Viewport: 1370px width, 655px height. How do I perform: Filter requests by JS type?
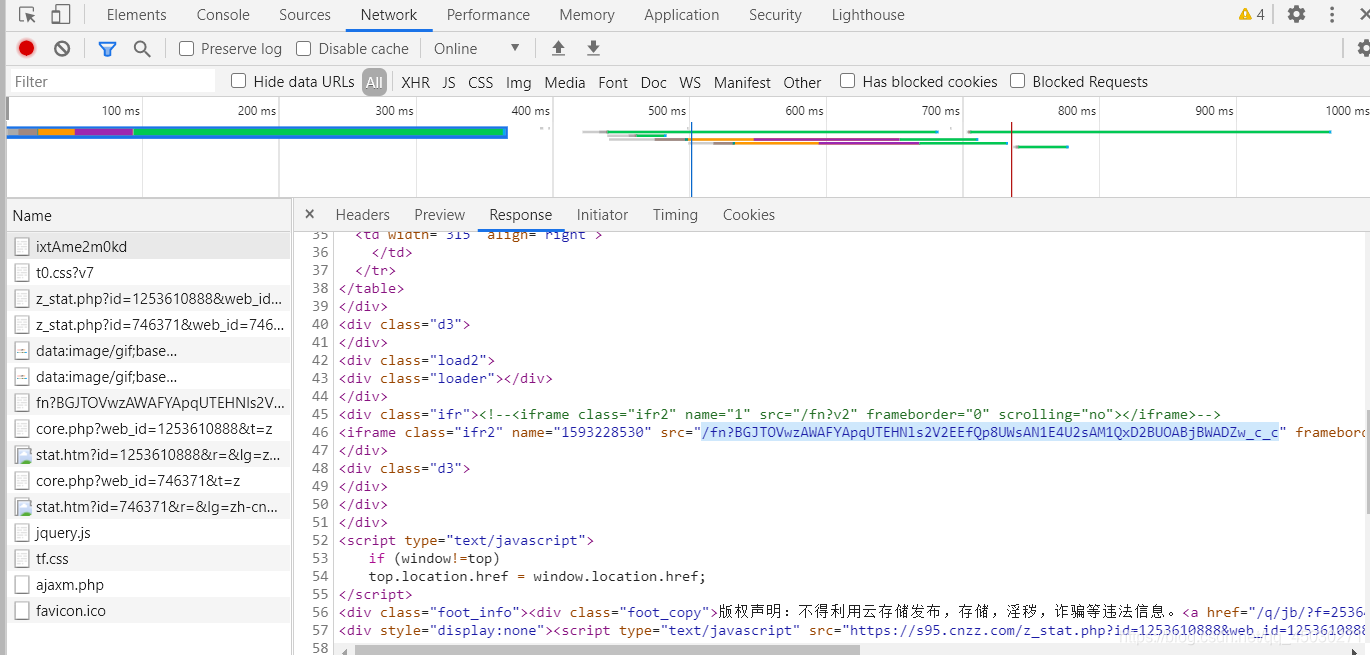449,82
